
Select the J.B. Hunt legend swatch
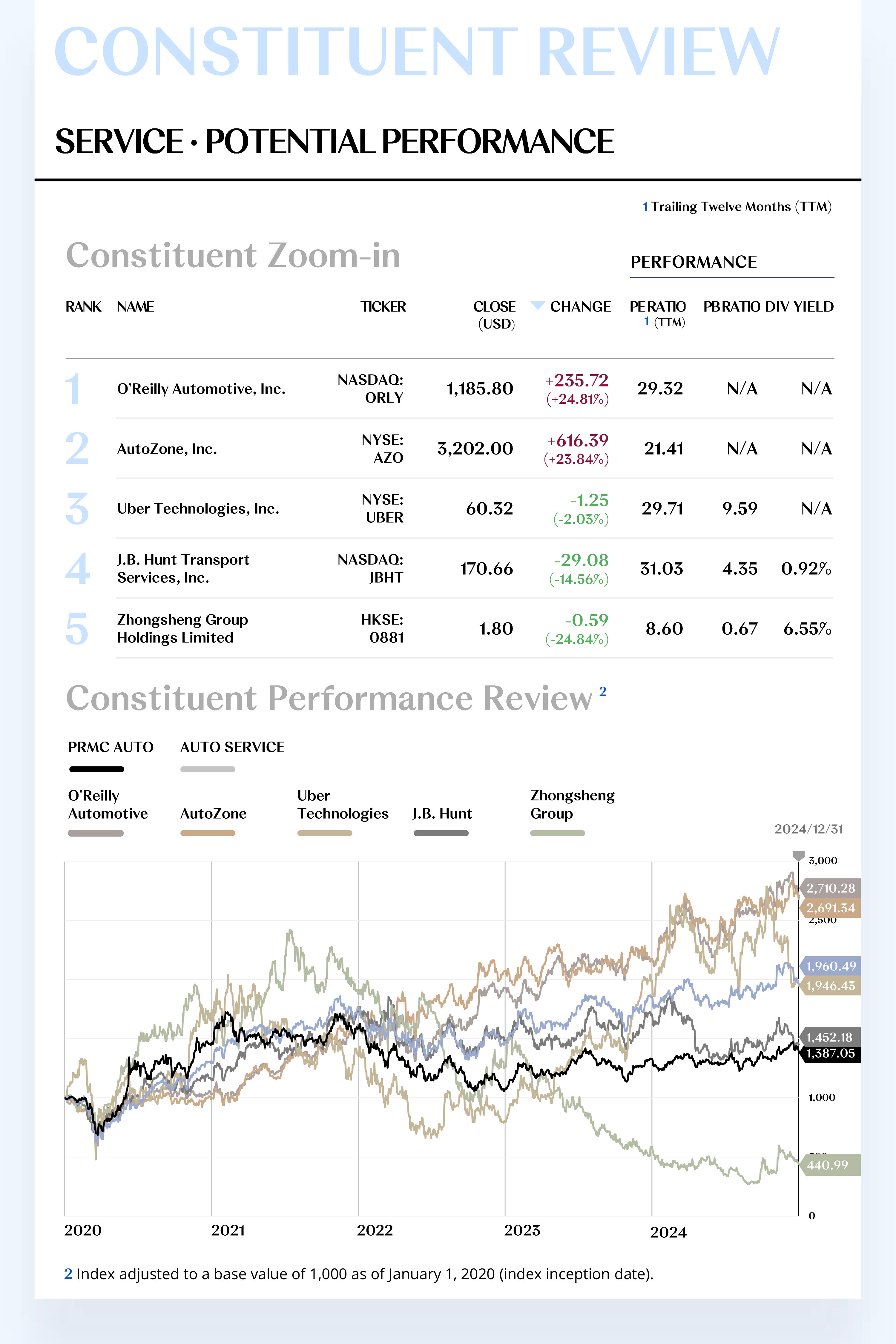pyautogui.click(x=441, y=833)
